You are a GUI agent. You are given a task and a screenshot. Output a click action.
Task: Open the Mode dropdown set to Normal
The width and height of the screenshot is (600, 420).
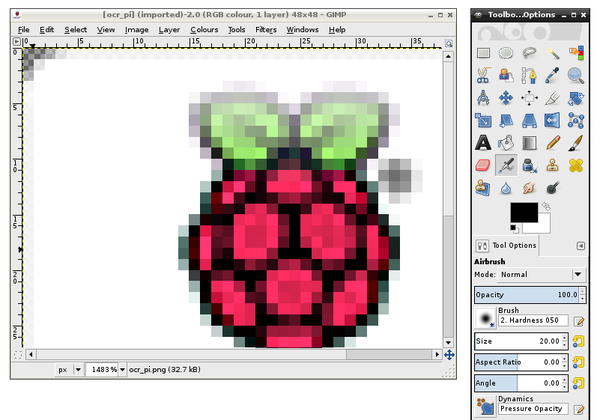541,274
